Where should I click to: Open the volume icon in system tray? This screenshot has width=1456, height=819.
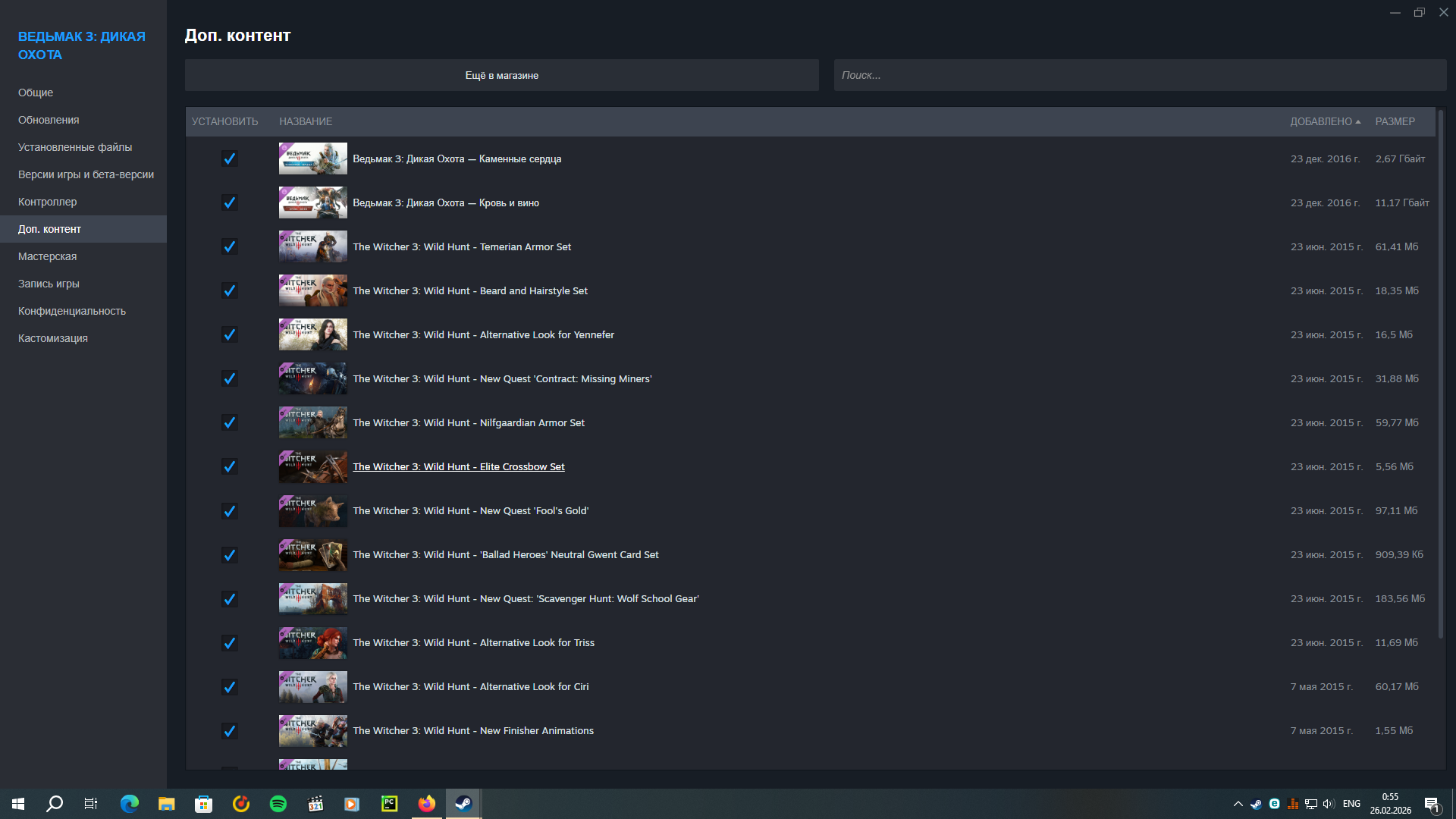tap(1329, 804)
